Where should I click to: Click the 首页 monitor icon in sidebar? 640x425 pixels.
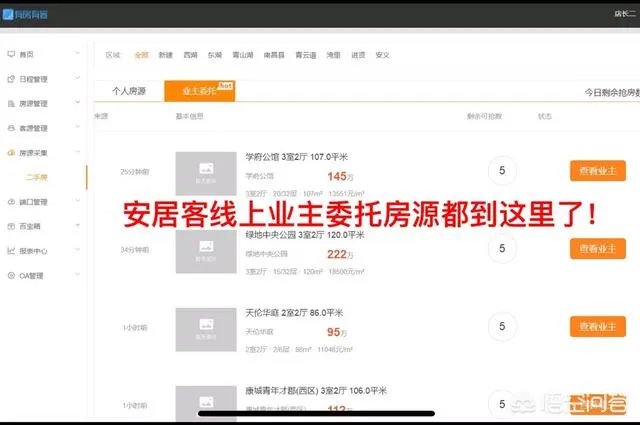[11, 54]
